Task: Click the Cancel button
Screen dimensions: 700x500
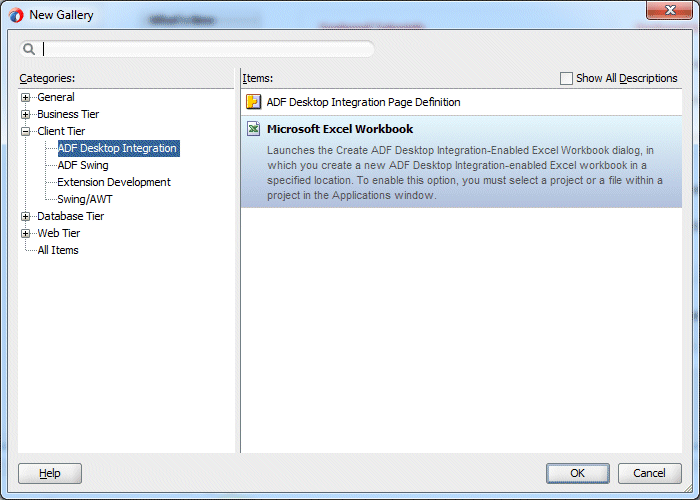Action: pyautogui.click(x=650, y=473)
